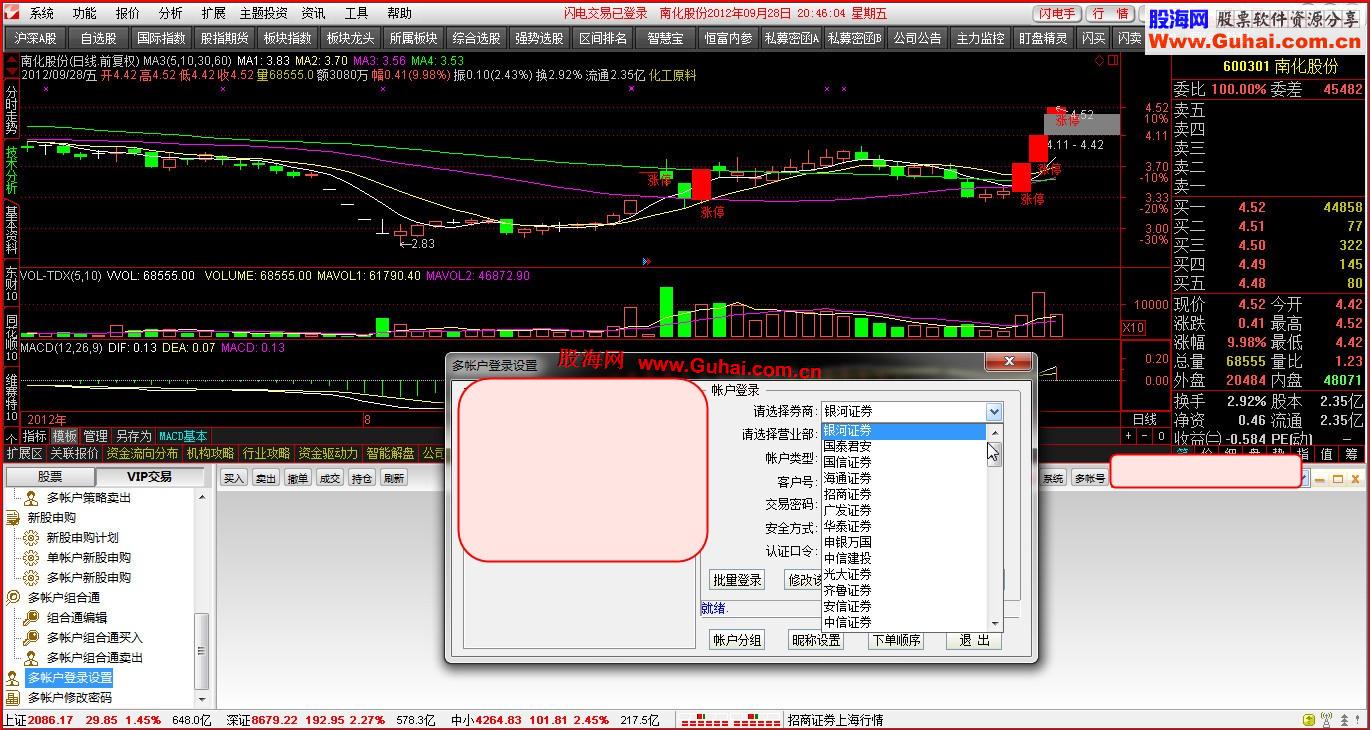
Task: Open the 分析 menu
Action: coord(171,13)
